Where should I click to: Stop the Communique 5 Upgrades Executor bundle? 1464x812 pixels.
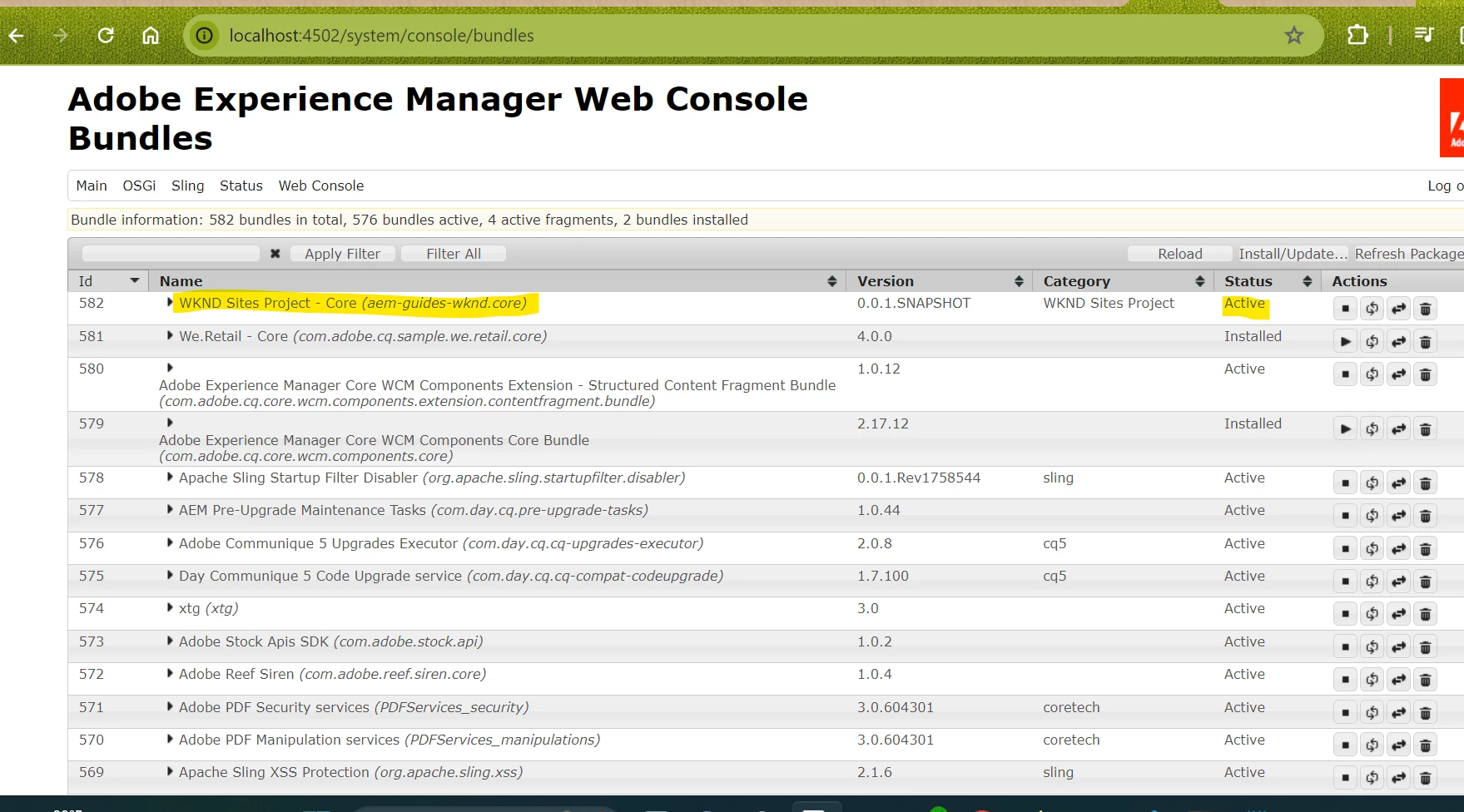tap(1345, 548)
